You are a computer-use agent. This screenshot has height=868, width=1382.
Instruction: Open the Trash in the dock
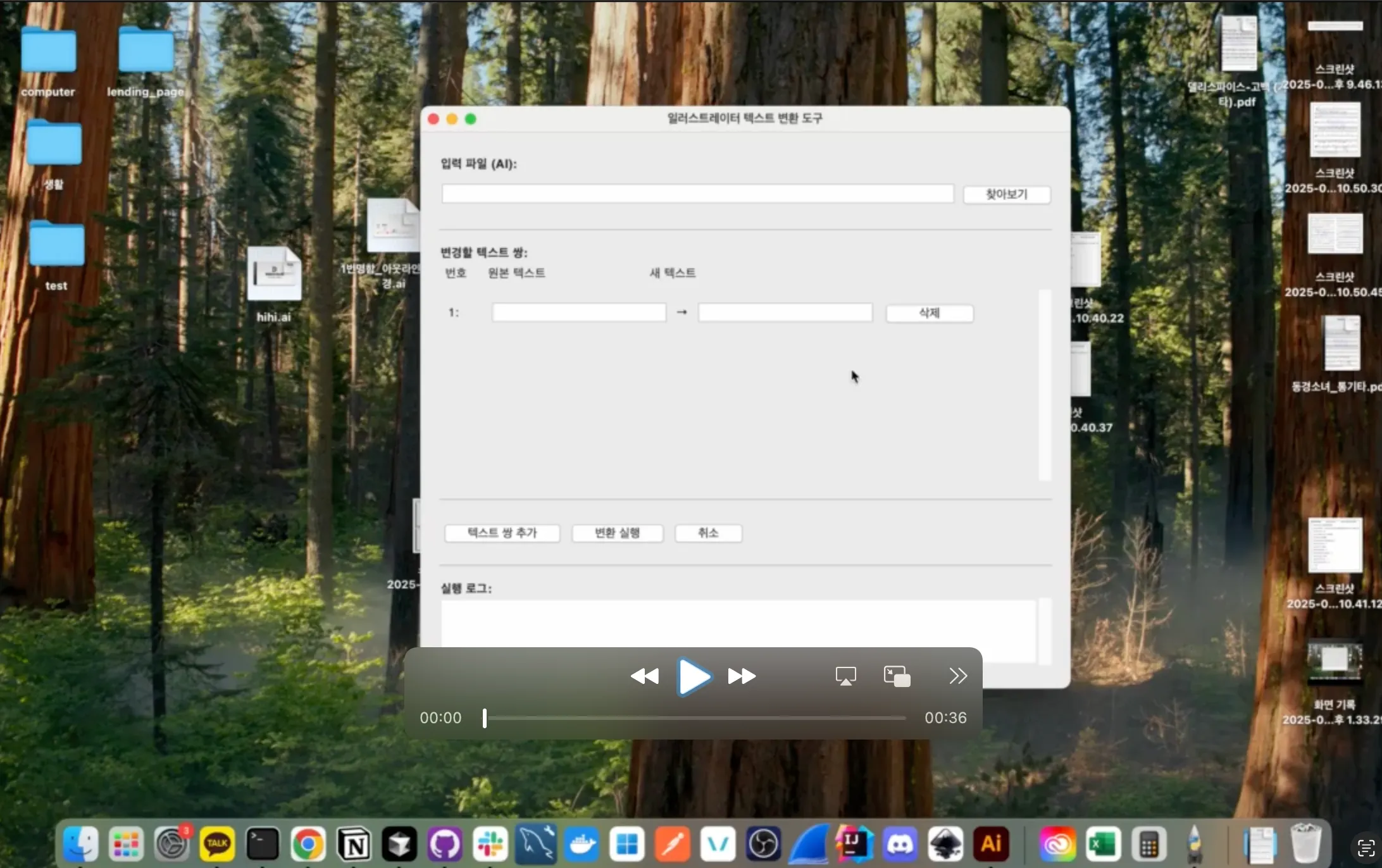coord(1305,844)
